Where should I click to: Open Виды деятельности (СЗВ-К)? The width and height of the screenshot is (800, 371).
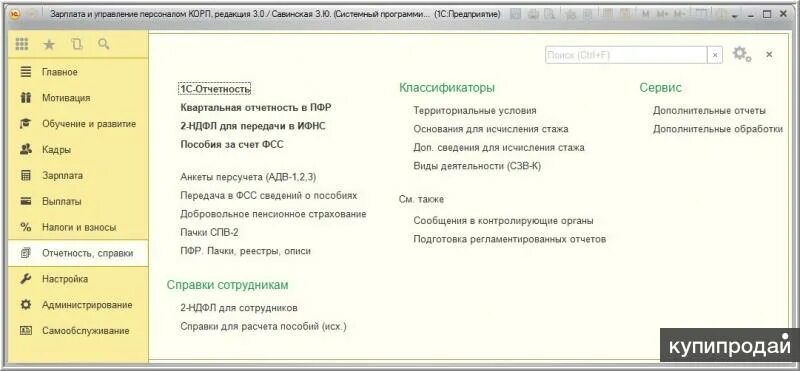pyautogui.click(x=477, y=166)
